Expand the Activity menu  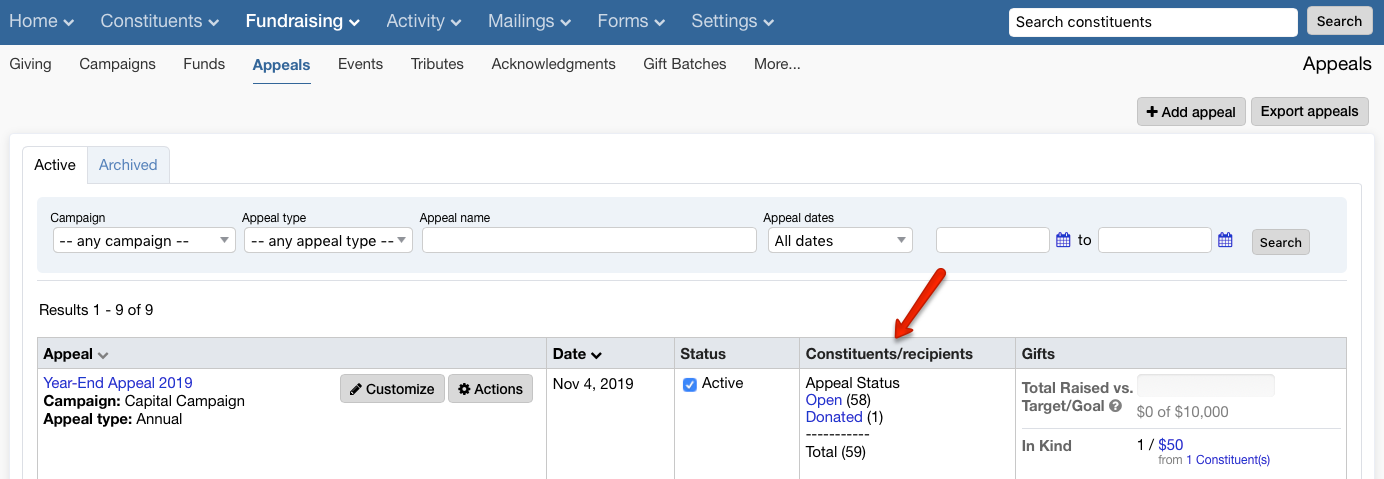[424, 21]
